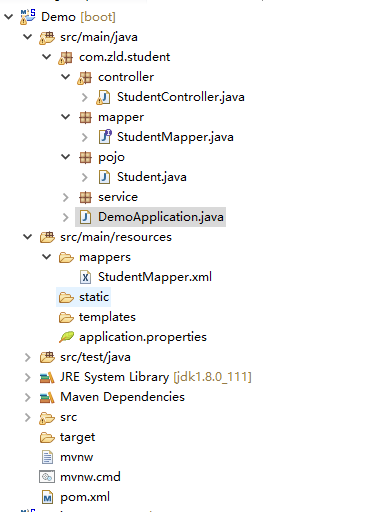Click the pojo package icon
Viewport: 367px width, 512px height.
click(85, 157)
